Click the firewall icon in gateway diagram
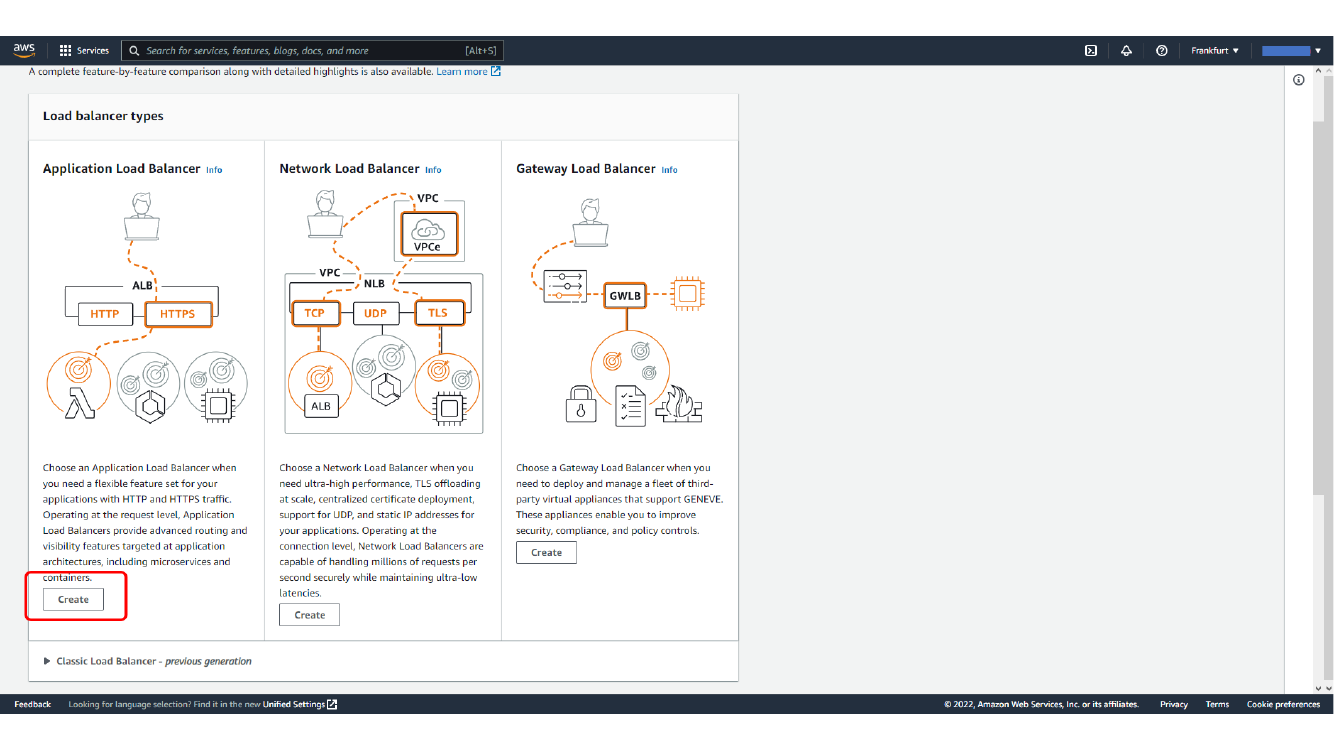Image resolution: width=1334 pixels, height=750 pixels. point(680,406)
